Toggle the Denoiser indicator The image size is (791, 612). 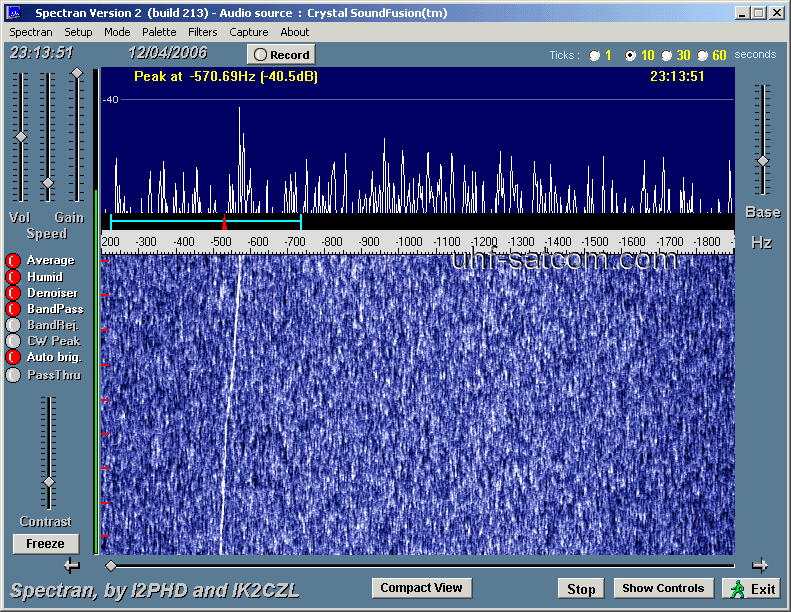click(x=13, y=293)
